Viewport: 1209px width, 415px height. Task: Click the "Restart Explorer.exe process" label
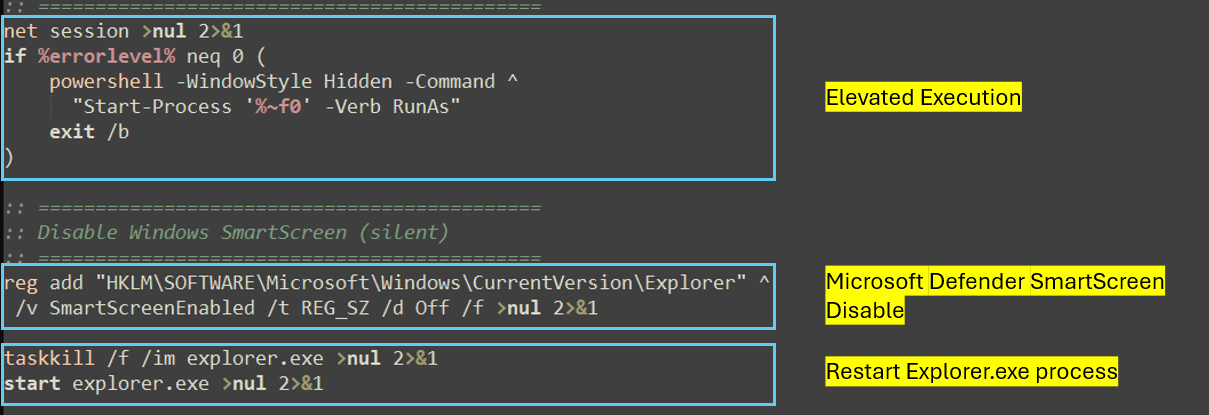(971, 372)
